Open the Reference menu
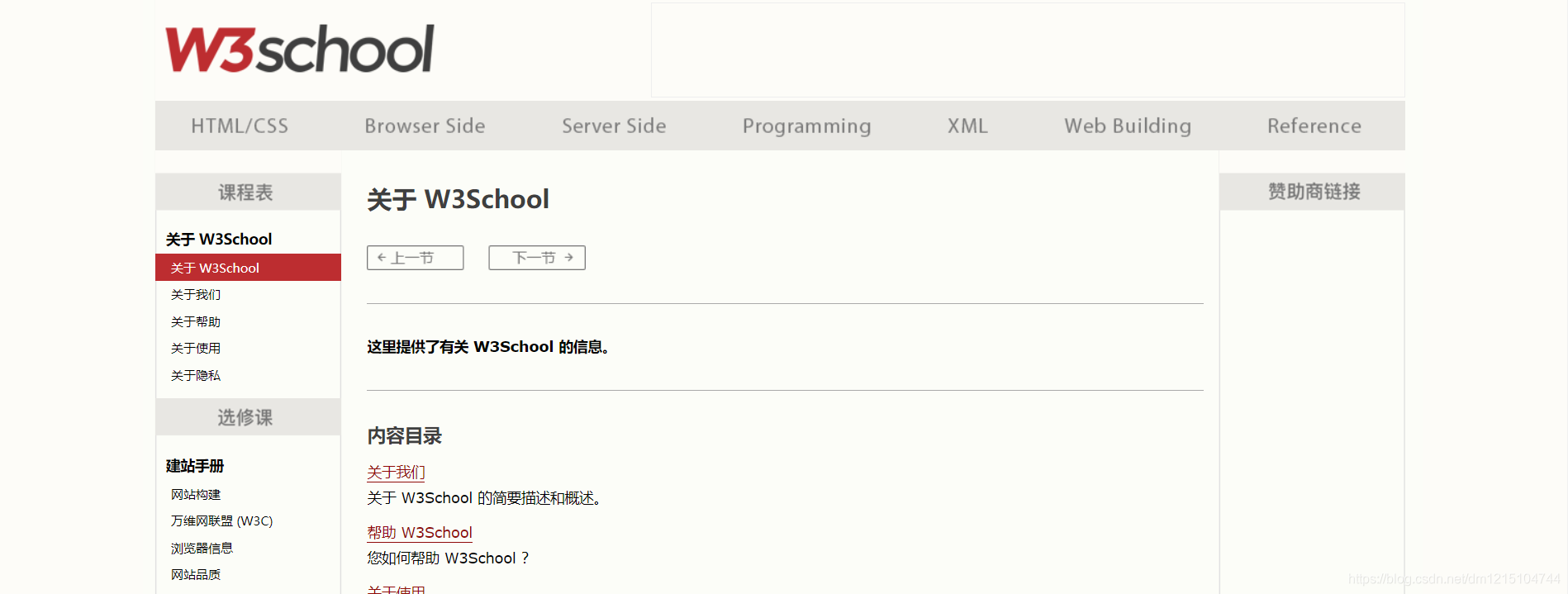This screenshot has width=1568, height=594. 1314,126
